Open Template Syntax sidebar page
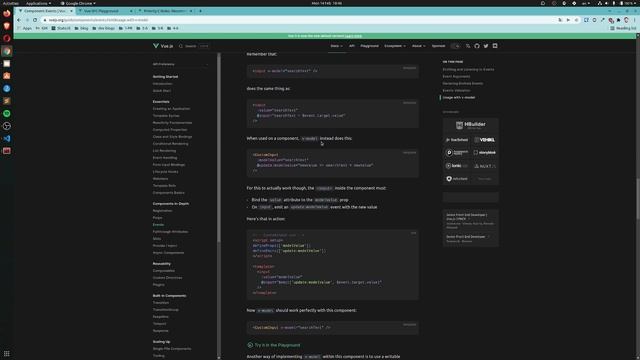This screenshot has width=640, height=360. (166, 116)
